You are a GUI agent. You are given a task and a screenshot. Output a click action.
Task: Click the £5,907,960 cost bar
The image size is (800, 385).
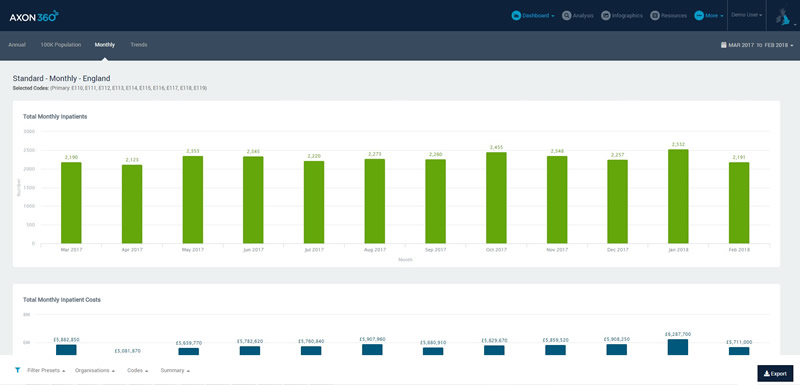pyautogui.click(x=372, y=350)
